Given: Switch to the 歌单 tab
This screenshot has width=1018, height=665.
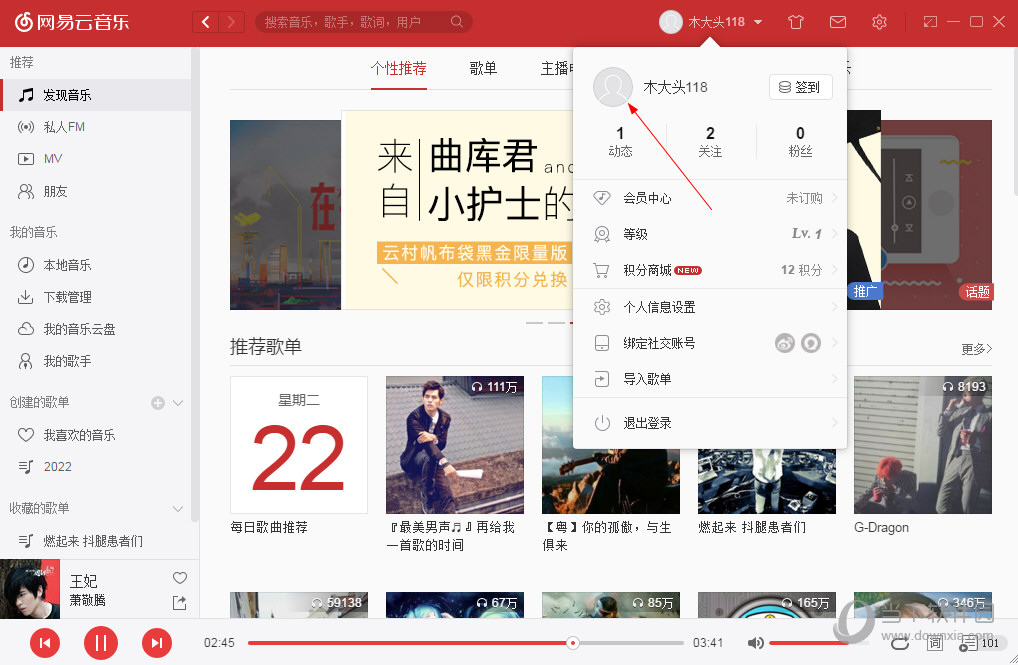Looking at the screenshot, I should pyautogui.click(x=483, y=68).
